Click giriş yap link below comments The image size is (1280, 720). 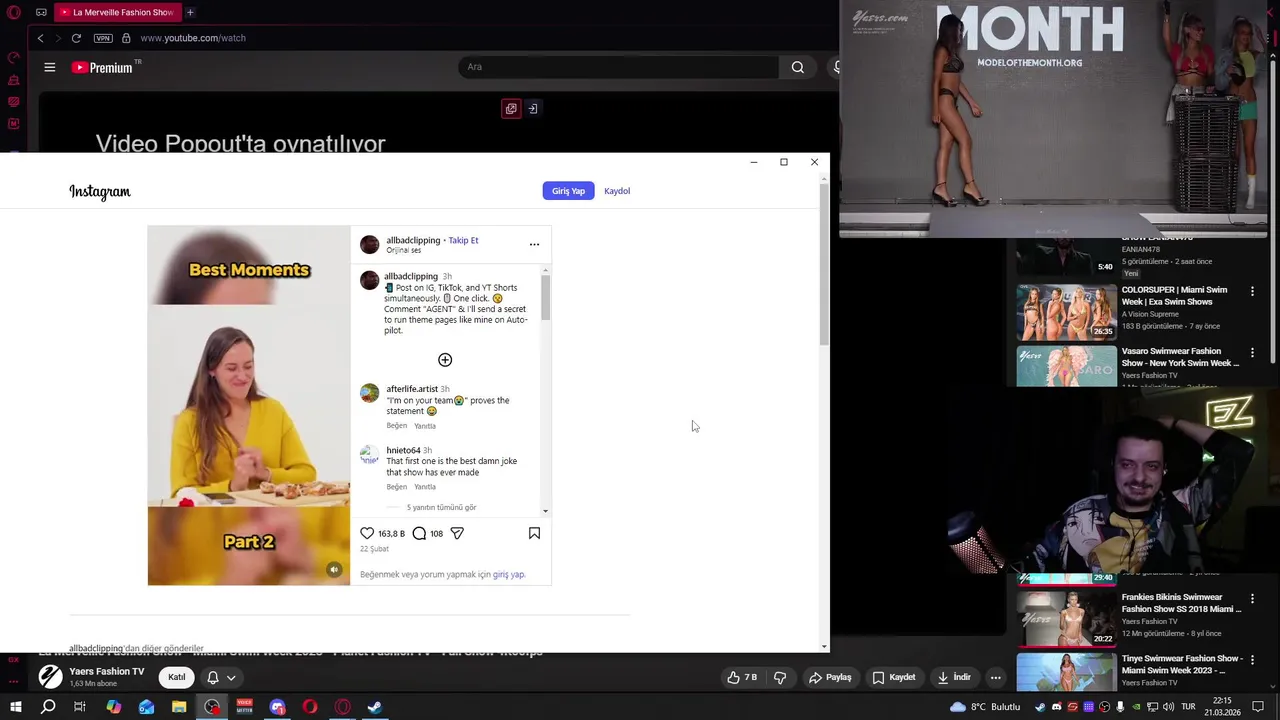(508, 575)
